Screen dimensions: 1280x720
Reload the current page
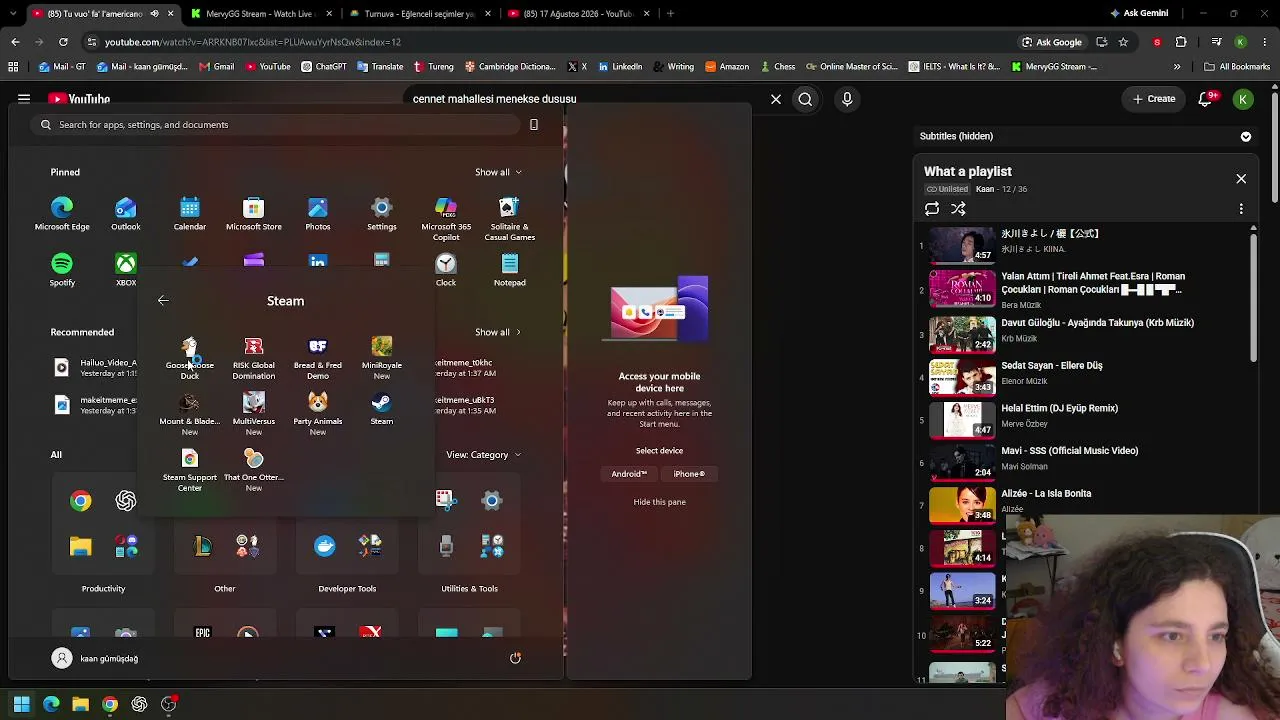pyautogui.click(x=63, y=42)
